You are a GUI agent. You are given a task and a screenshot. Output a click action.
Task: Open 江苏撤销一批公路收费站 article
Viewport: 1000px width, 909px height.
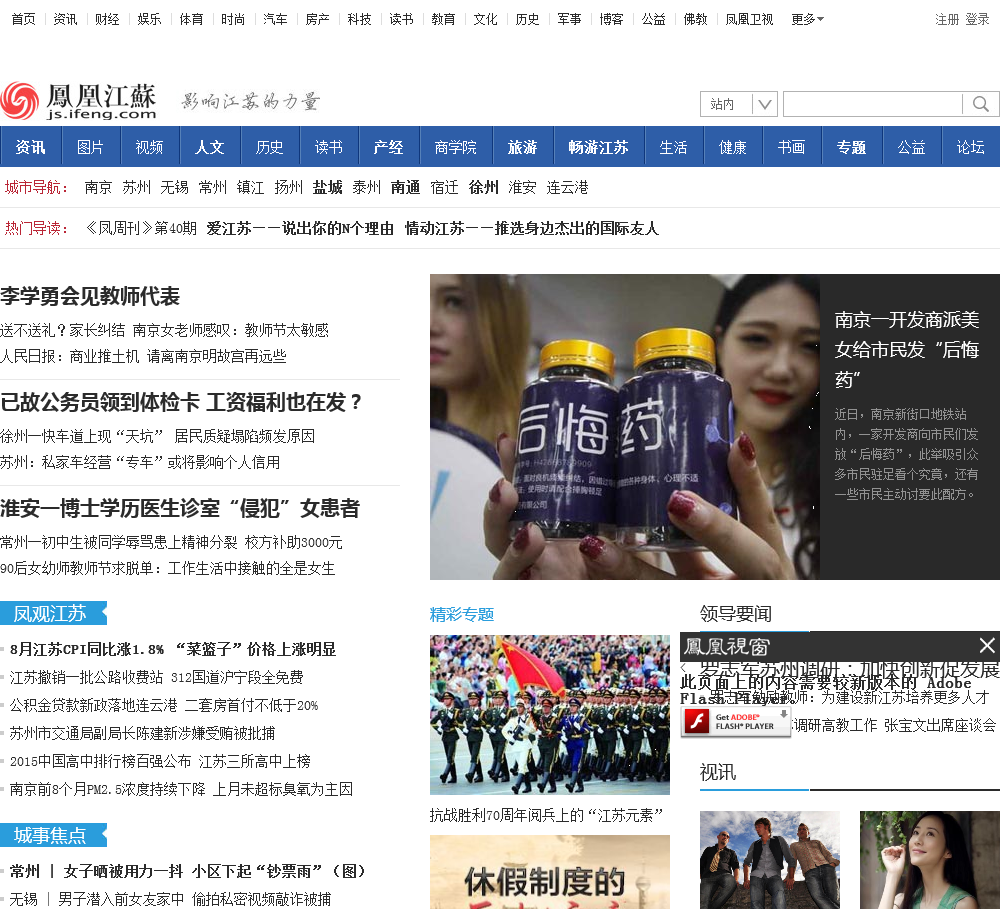[156, 677]
